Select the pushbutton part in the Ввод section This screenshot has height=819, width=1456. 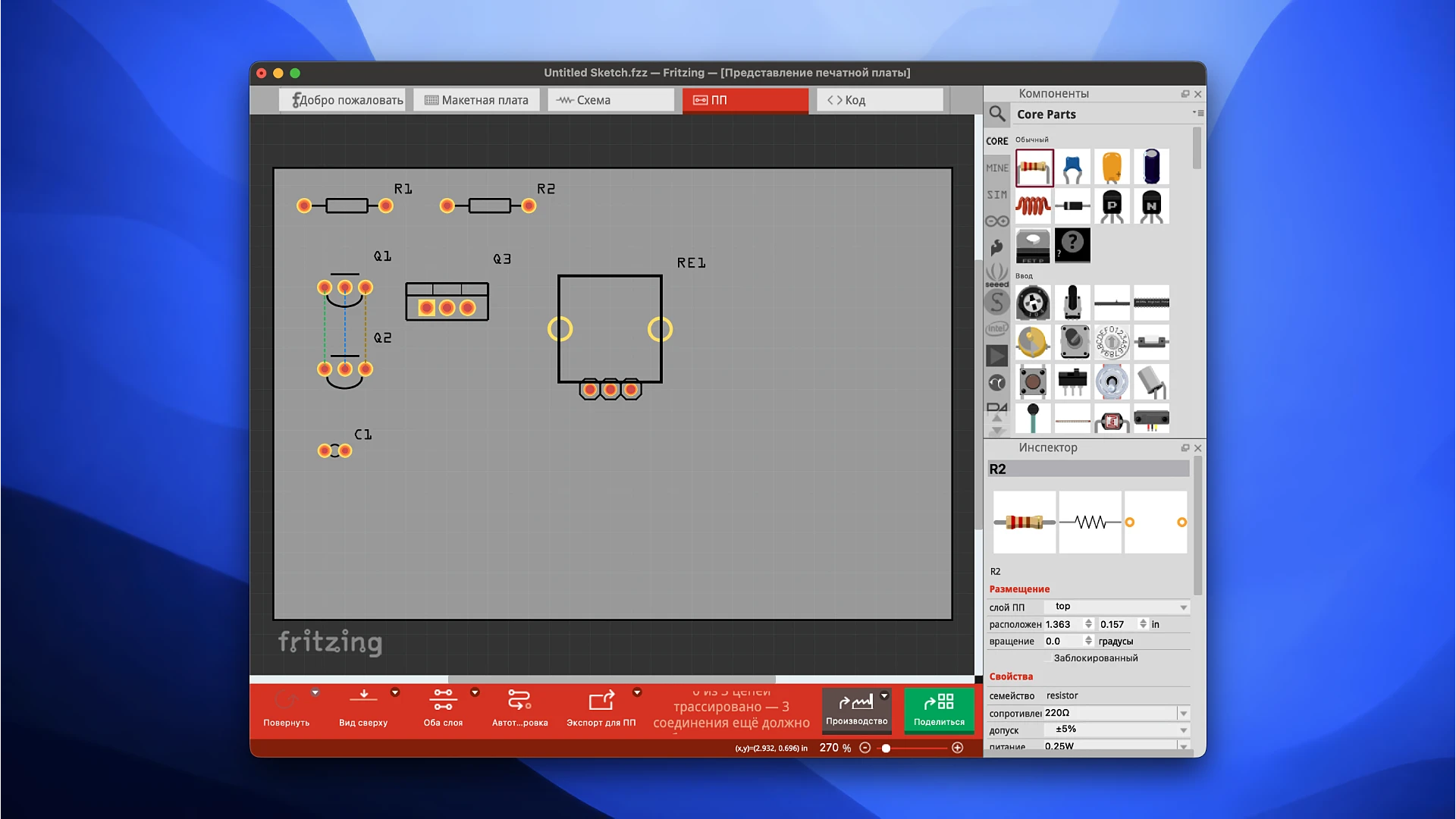tap(1034, 382)
